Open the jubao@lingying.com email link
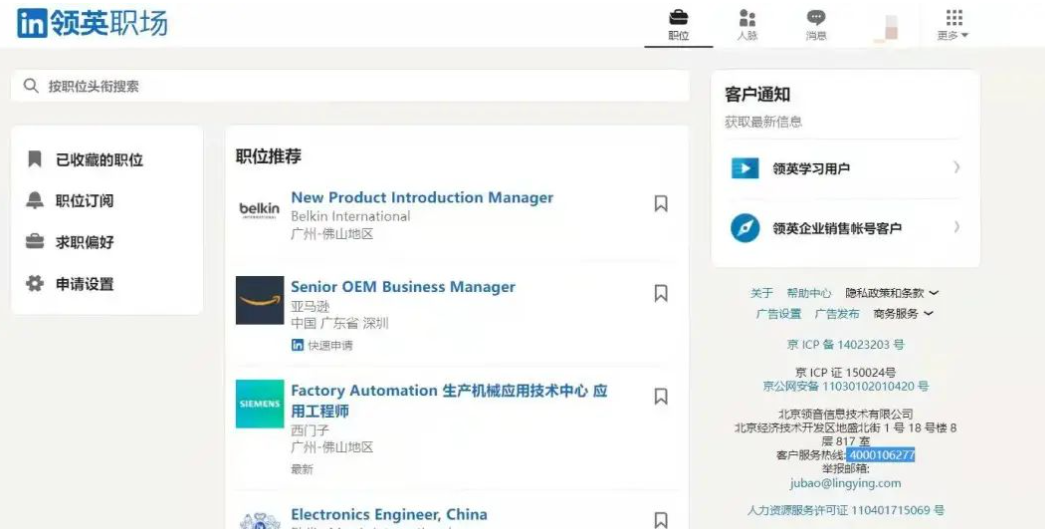Viewport: 1045px width, 529px height. tap(845, 483)
